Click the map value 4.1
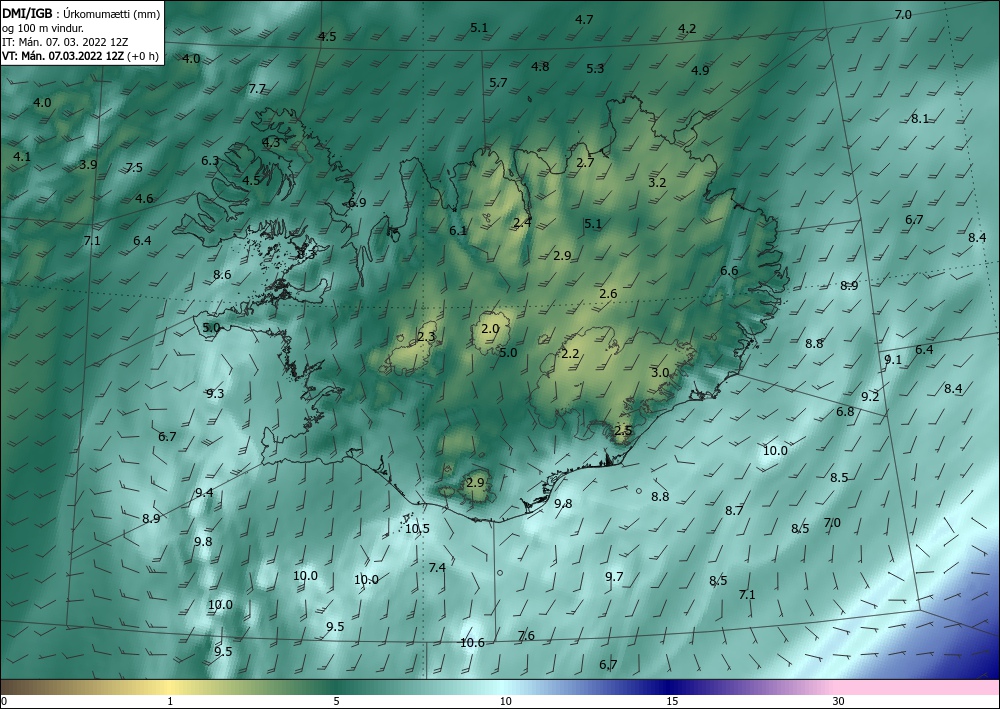 [x=22, y=156]
